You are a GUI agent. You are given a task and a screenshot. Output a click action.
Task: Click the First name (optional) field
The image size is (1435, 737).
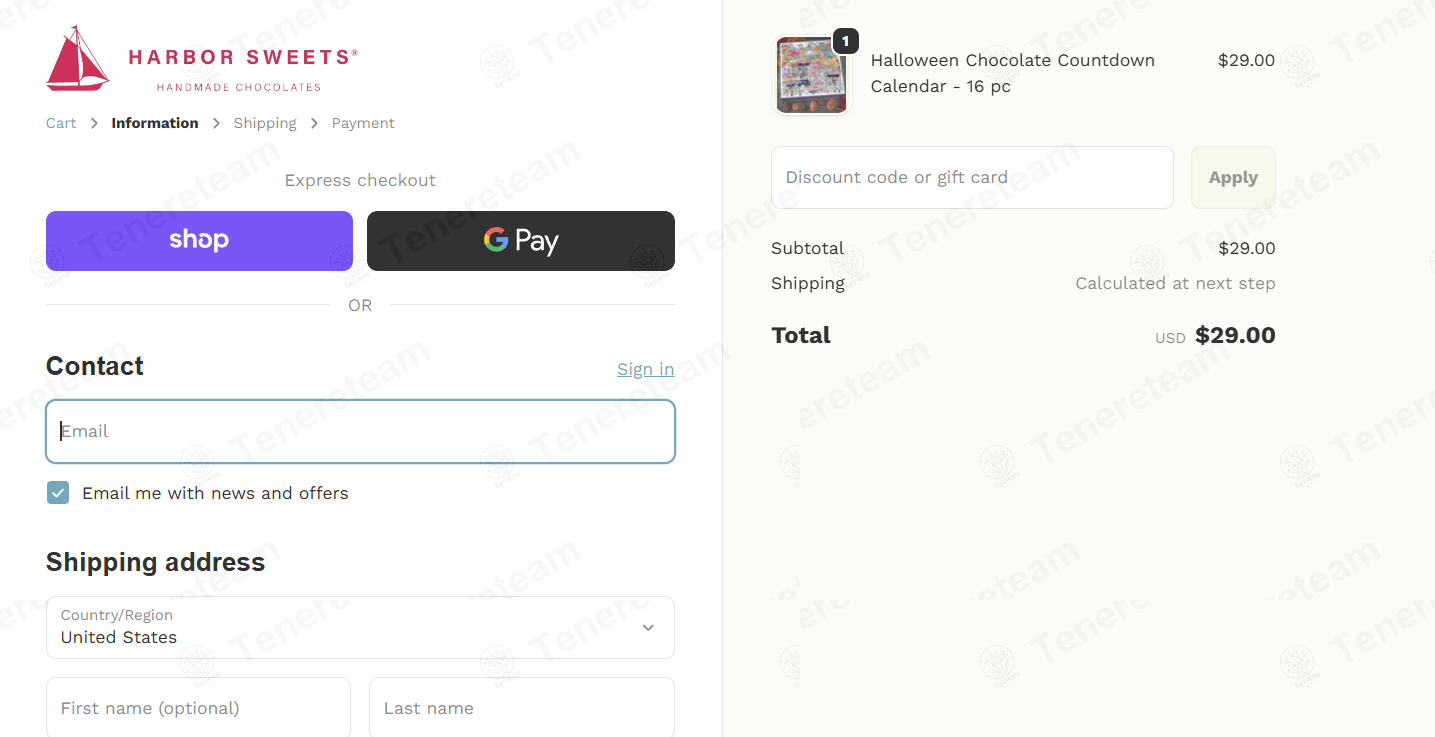point(198,708)
